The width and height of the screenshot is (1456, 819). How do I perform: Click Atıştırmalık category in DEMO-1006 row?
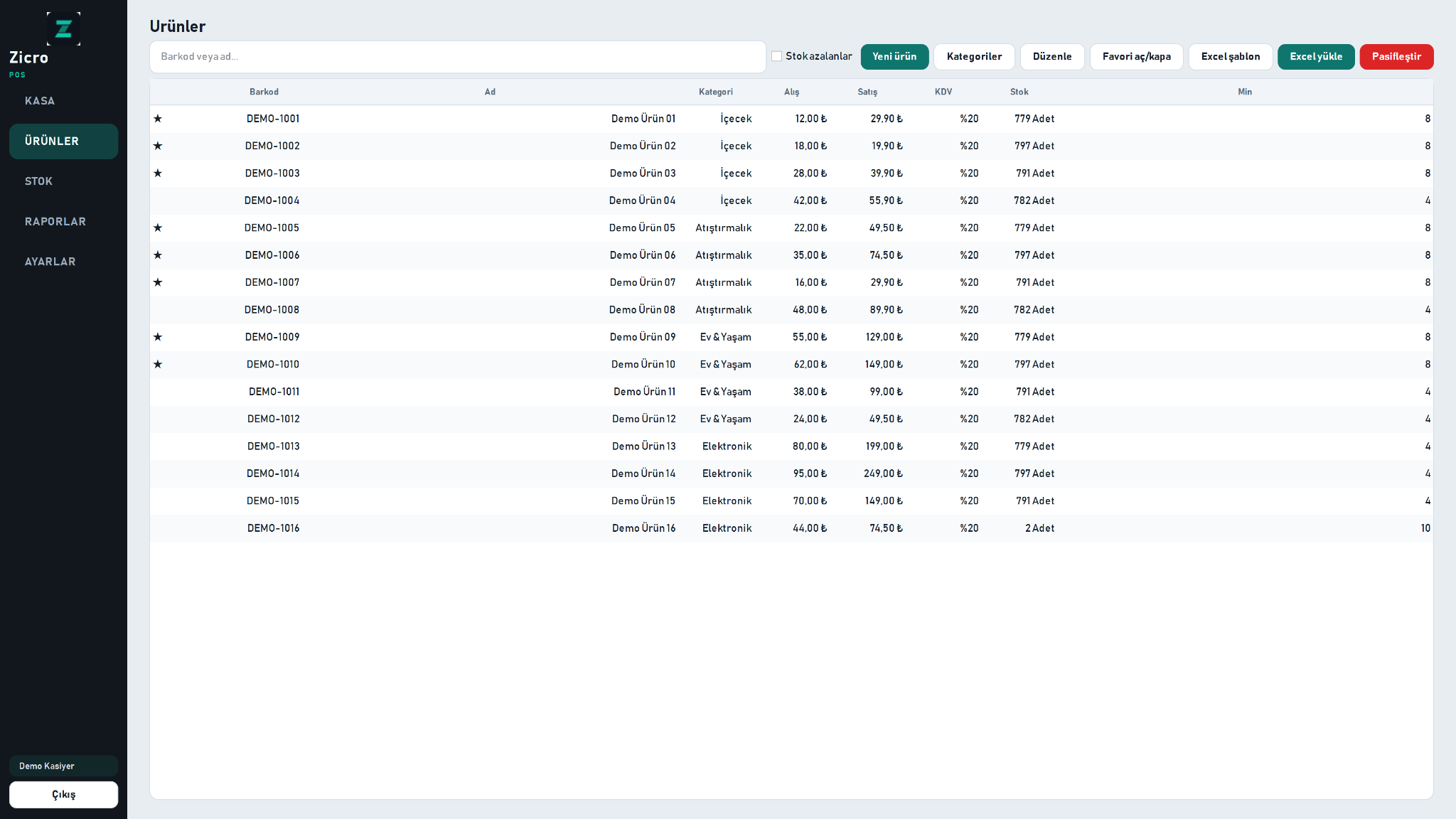click(x=724, y=255)
